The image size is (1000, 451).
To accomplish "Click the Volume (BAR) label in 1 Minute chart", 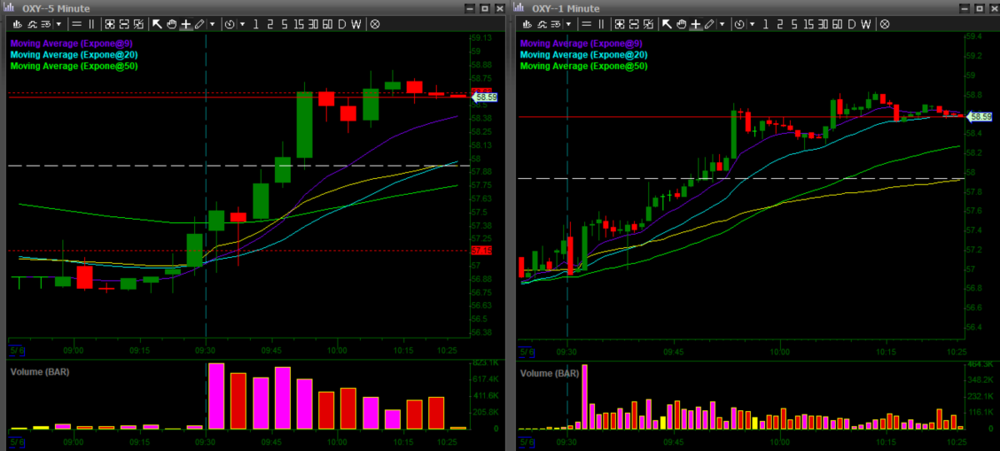I will coord(550,372).
